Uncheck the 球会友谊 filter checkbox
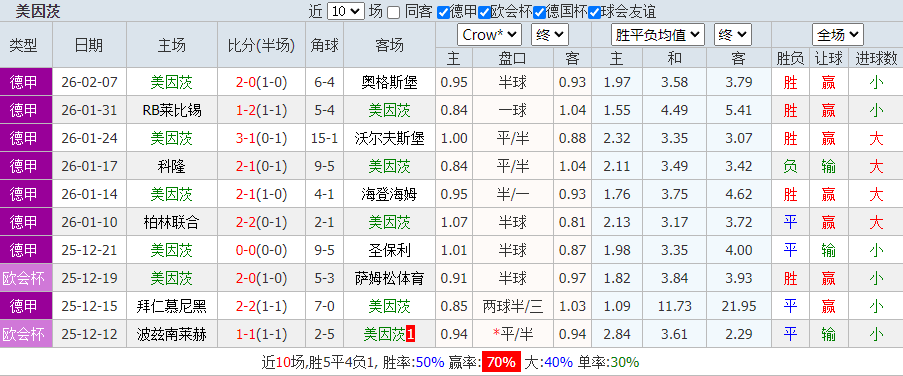 coord(594,12)
